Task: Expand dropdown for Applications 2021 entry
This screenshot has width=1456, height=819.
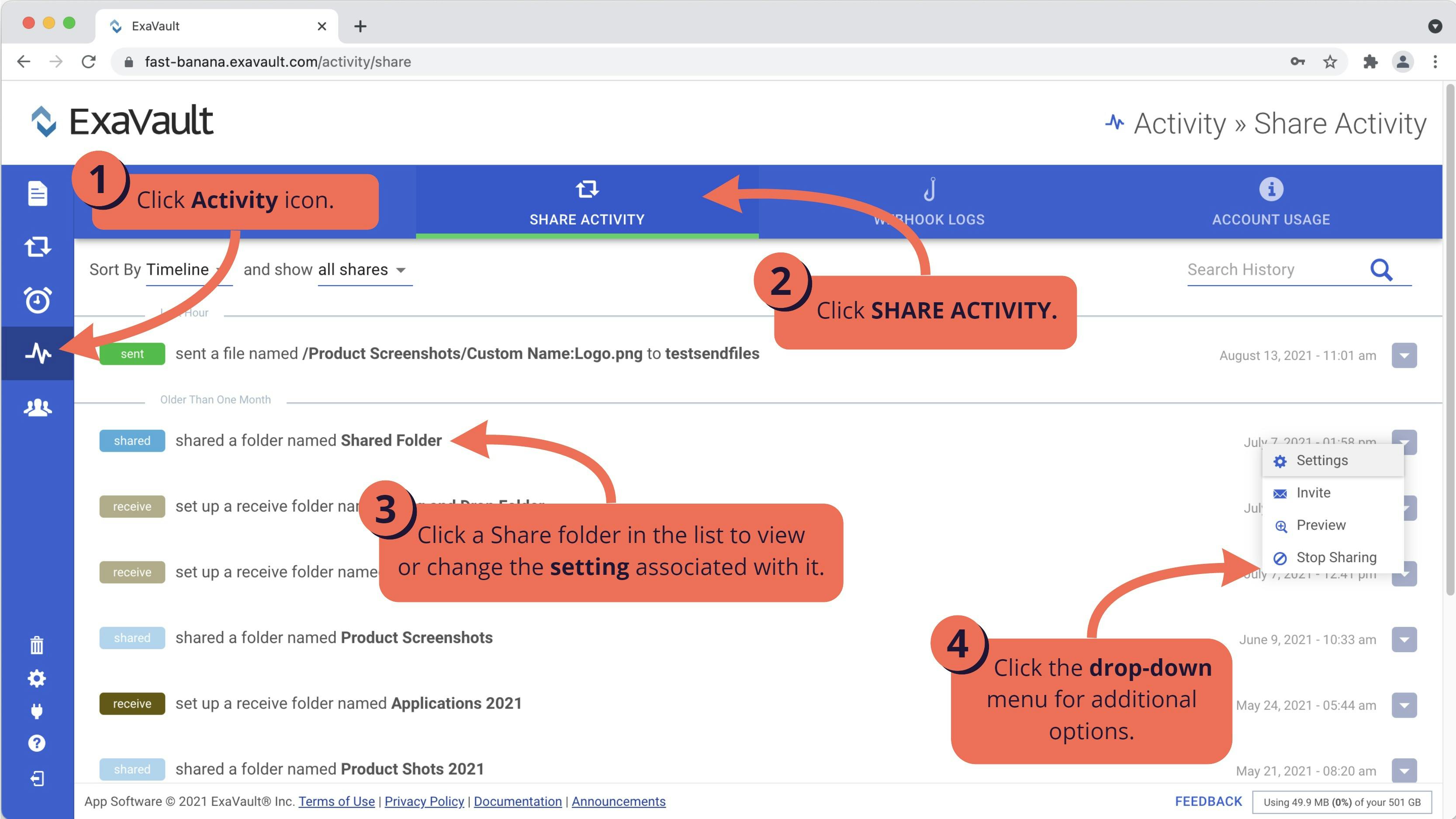Action: 1404,705
